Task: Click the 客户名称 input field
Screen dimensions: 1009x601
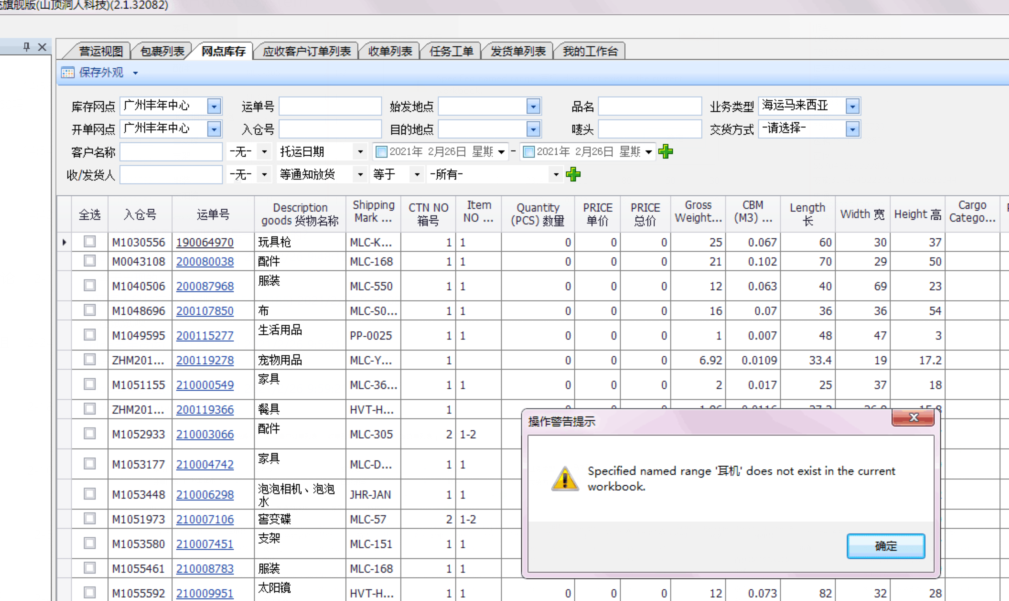Action: (x=171, y=152)
